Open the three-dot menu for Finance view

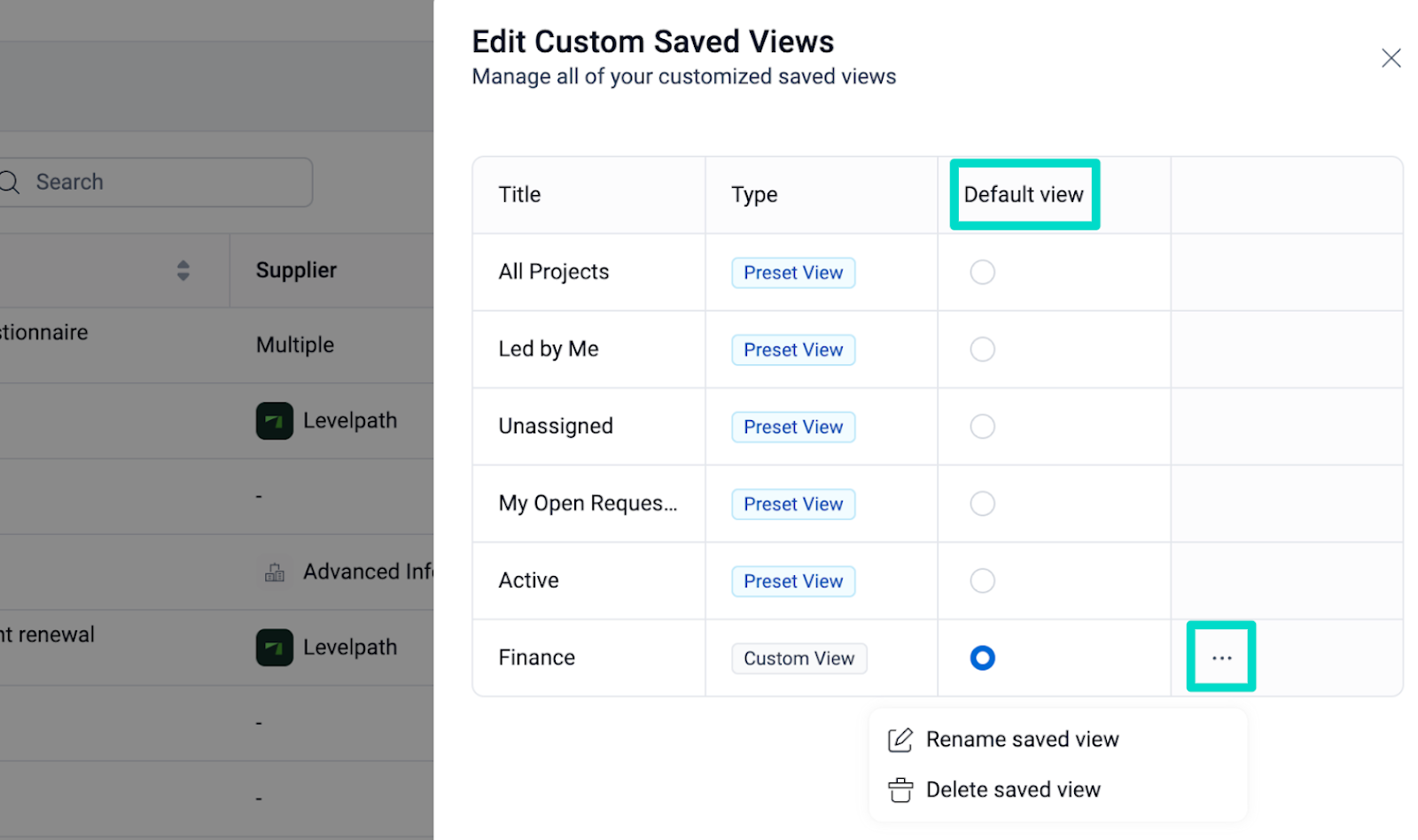click(x=1221, y=657)
